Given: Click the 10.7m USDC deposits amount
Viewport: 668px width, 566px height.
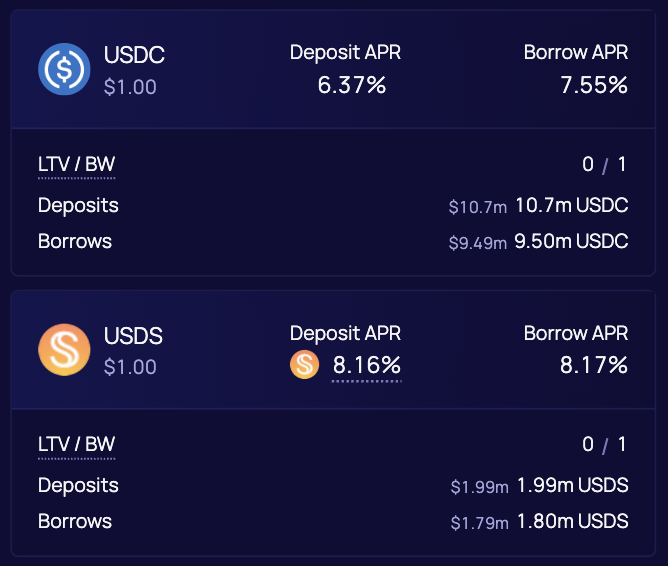Looking at the screenshot, I should (571, 205).
